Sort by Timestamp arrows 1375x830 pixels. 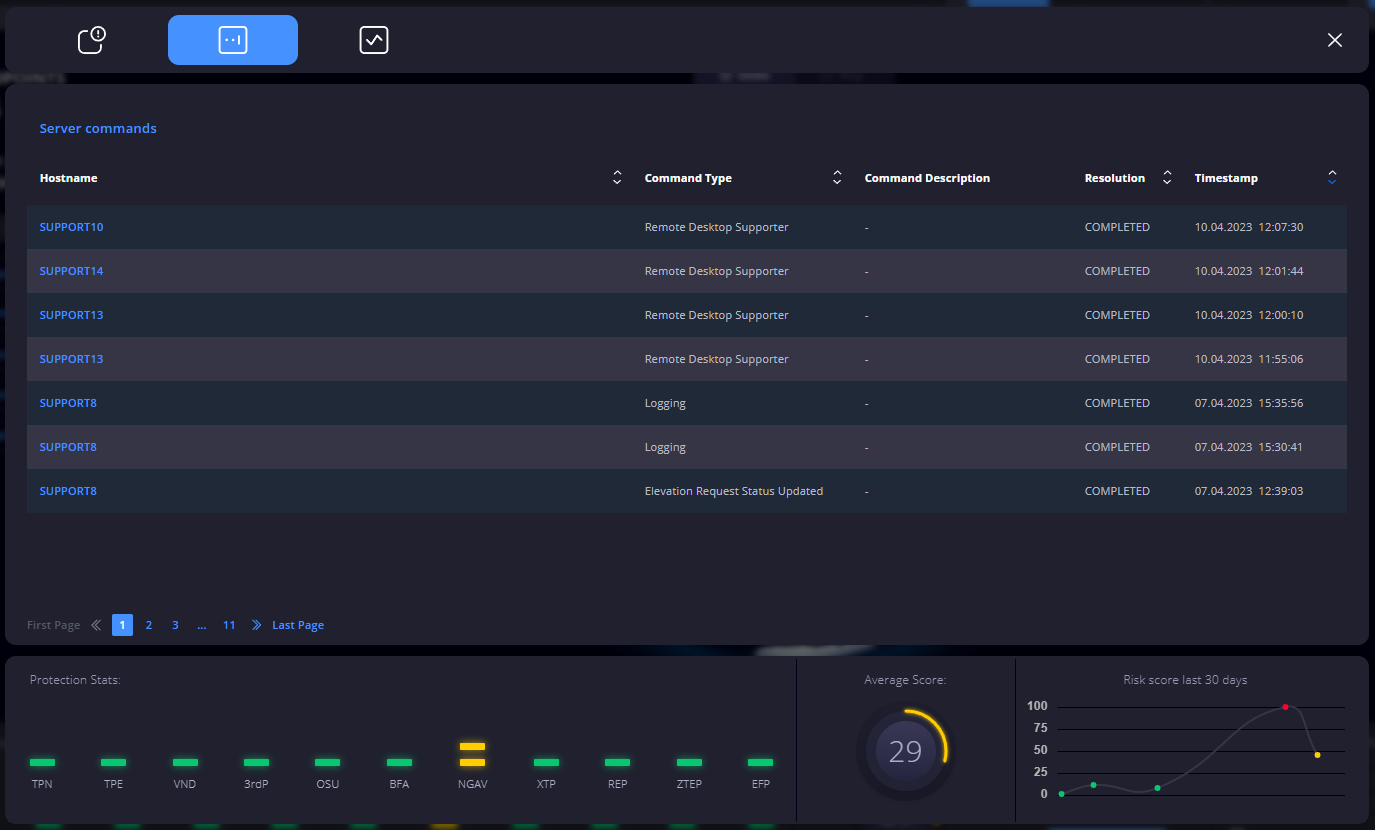[1332, 178]
